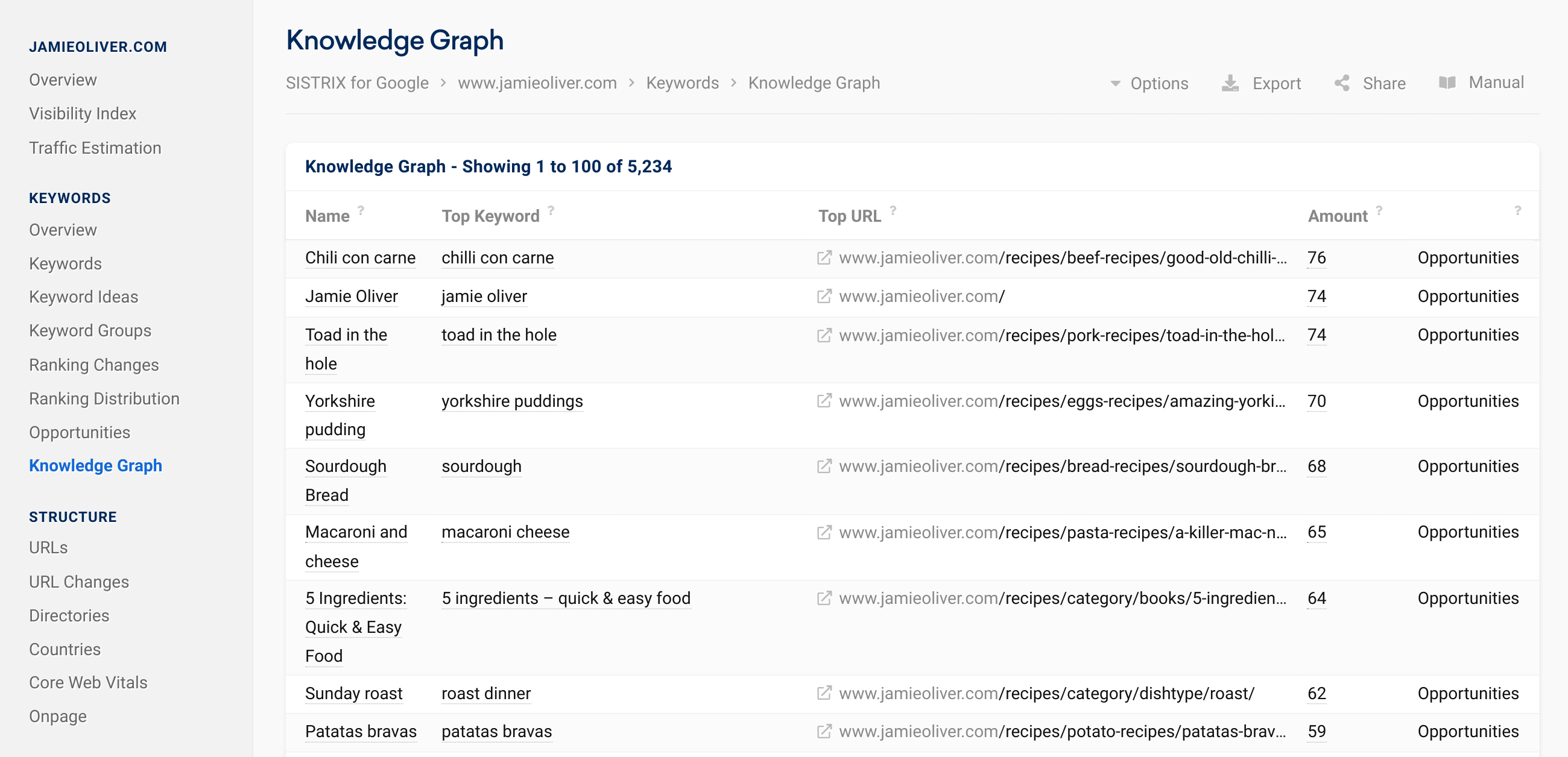Click the Share icon
This screenshot has height=757, width=1568.
(x=1342, y=83)
